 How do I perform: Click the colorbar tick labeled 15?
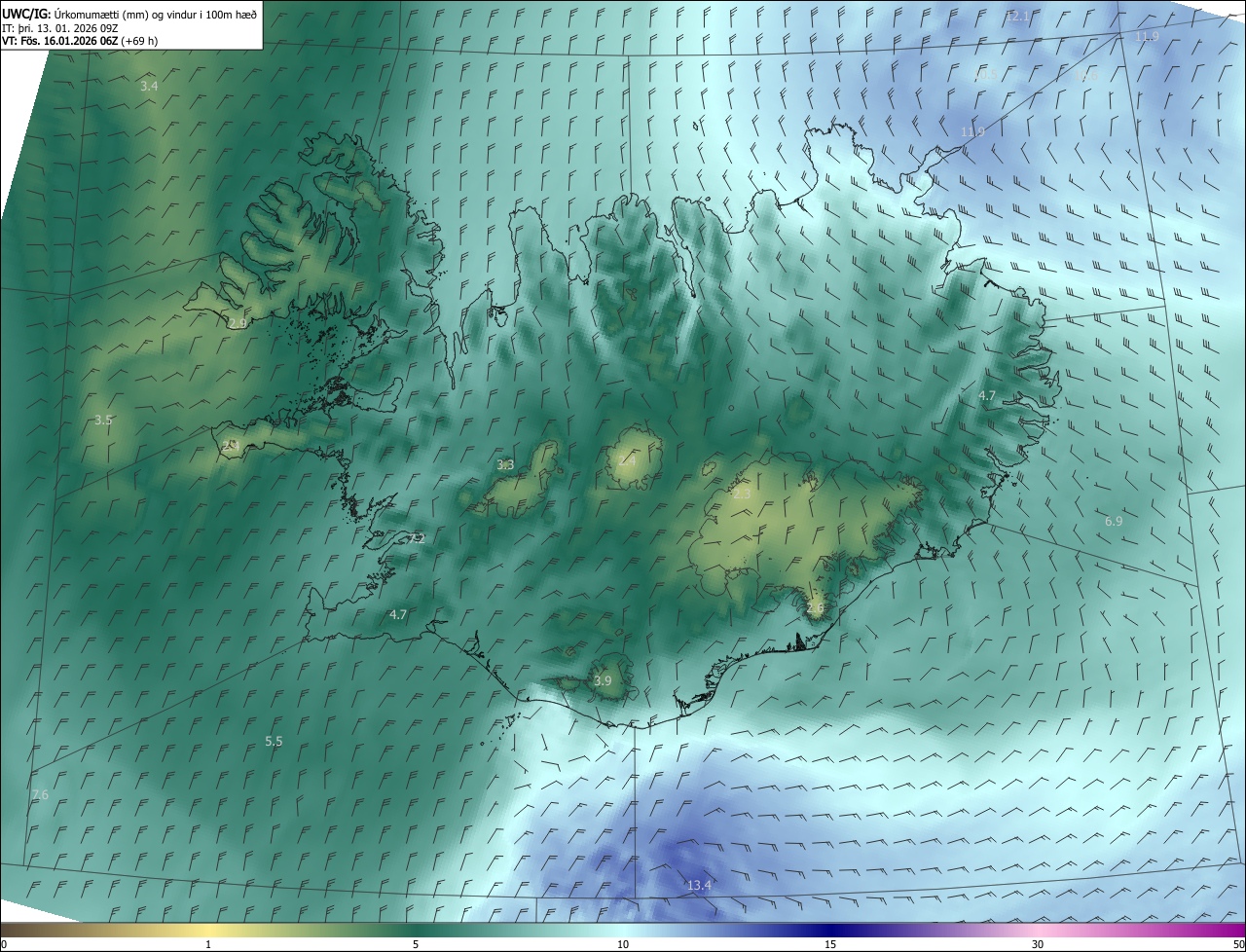(x=830, y=944)
